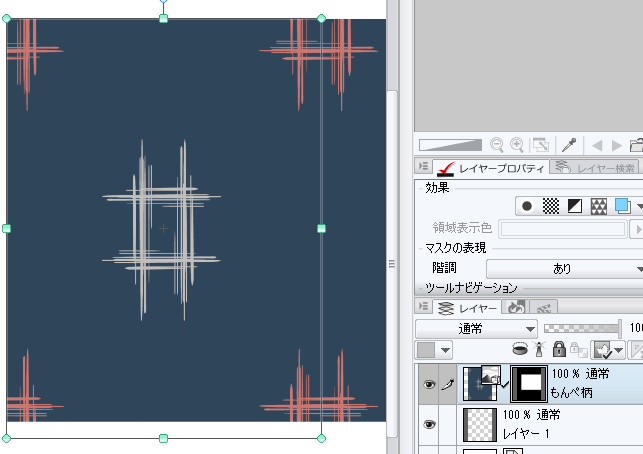Switch to the レイヤープロパティ tab
643x454 pixels.
(x=490, y=167)
